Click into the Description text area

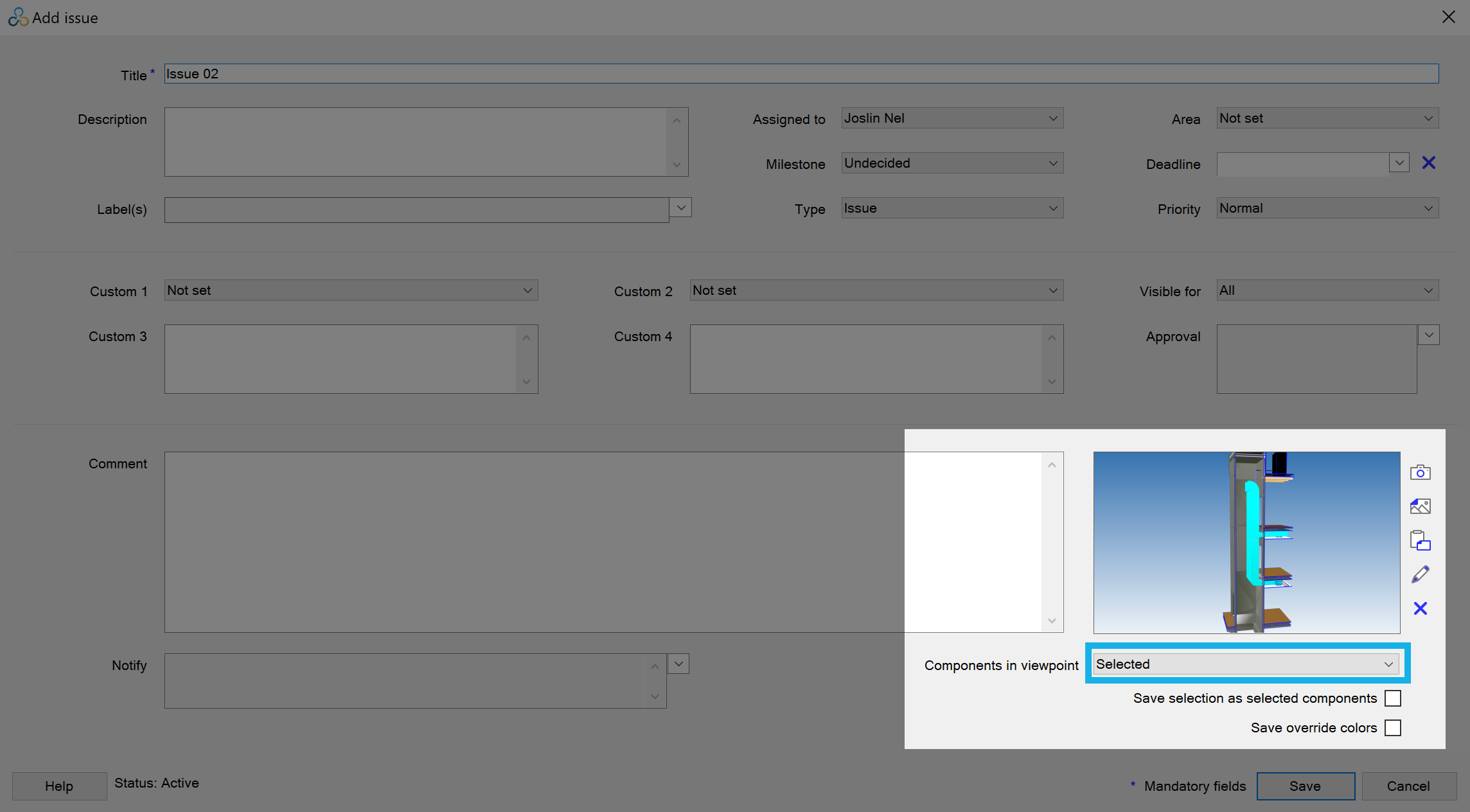tap(416, 142)
